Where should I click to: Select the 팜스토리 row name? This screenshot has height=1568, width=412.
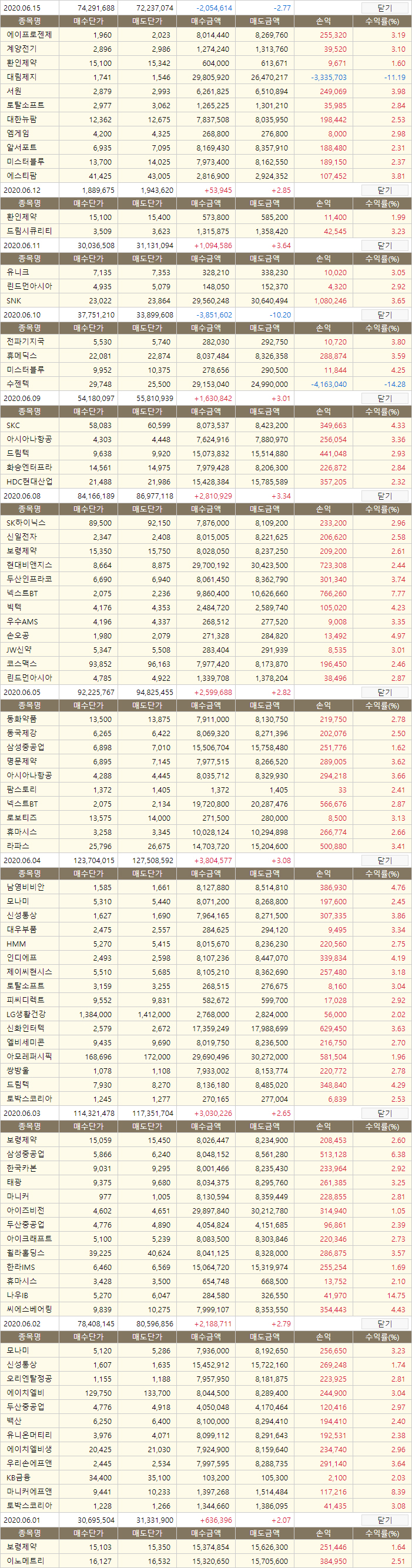click(x=21, y=790)
